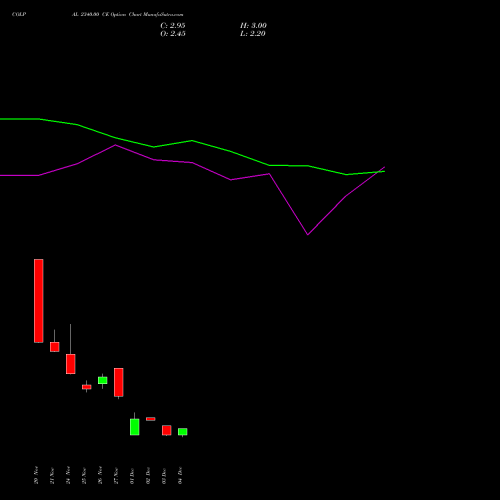The image size is (500, 500).
Task: Click the 03 Dec date axis label
Action: click(x=164, y=476)
